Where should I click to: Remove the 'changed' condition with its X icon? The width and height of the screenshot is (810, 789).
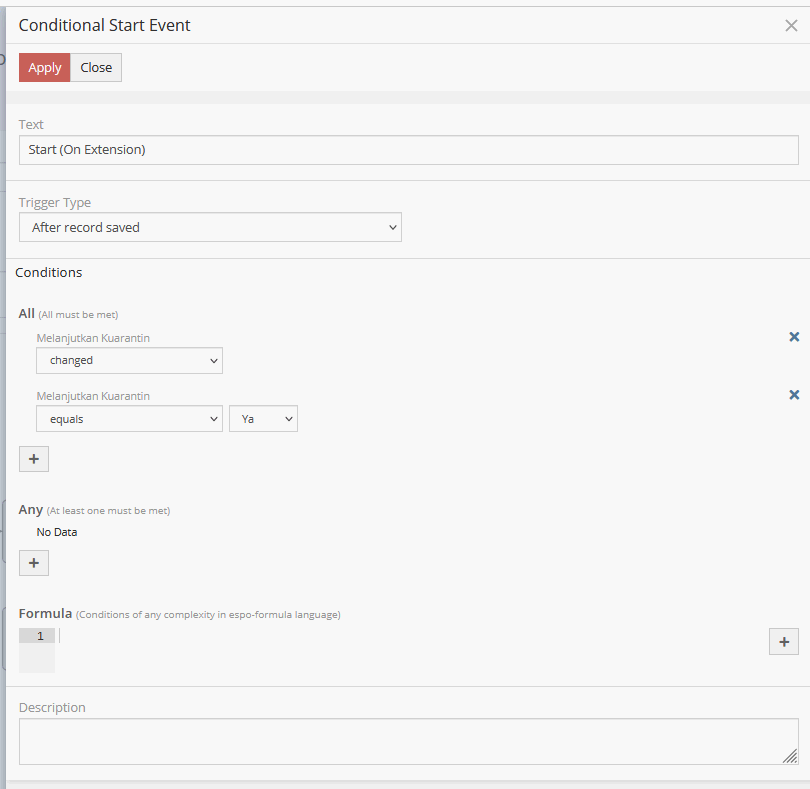pyautogui.click(x=794, y=337)
